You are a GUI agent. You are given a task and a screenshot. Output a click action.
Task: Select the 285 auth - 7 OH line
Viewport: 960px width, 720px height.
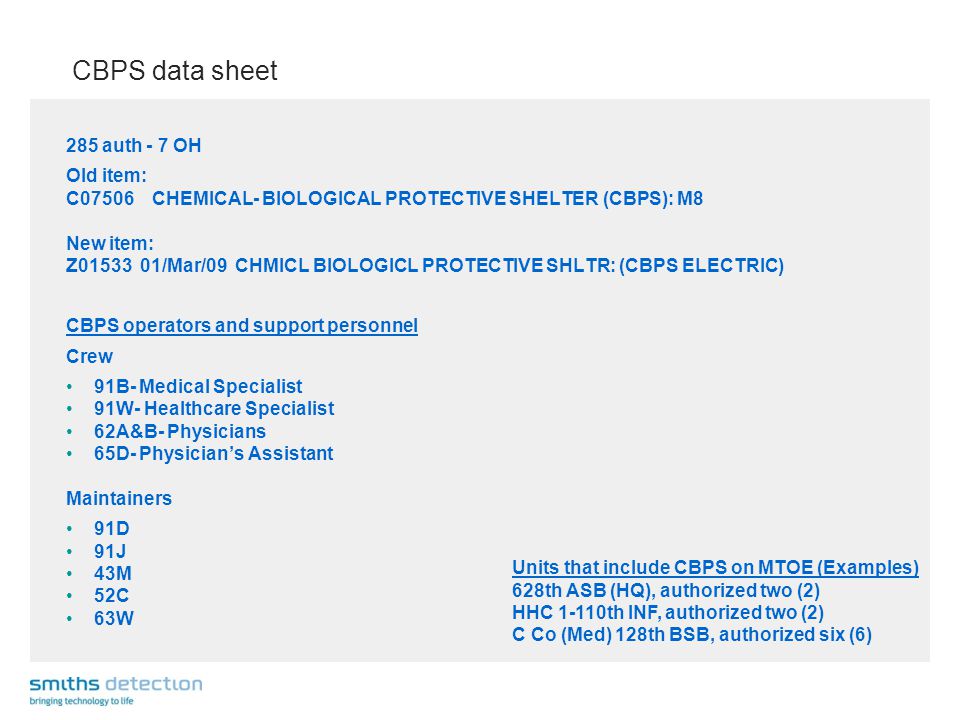click(133, 145)
